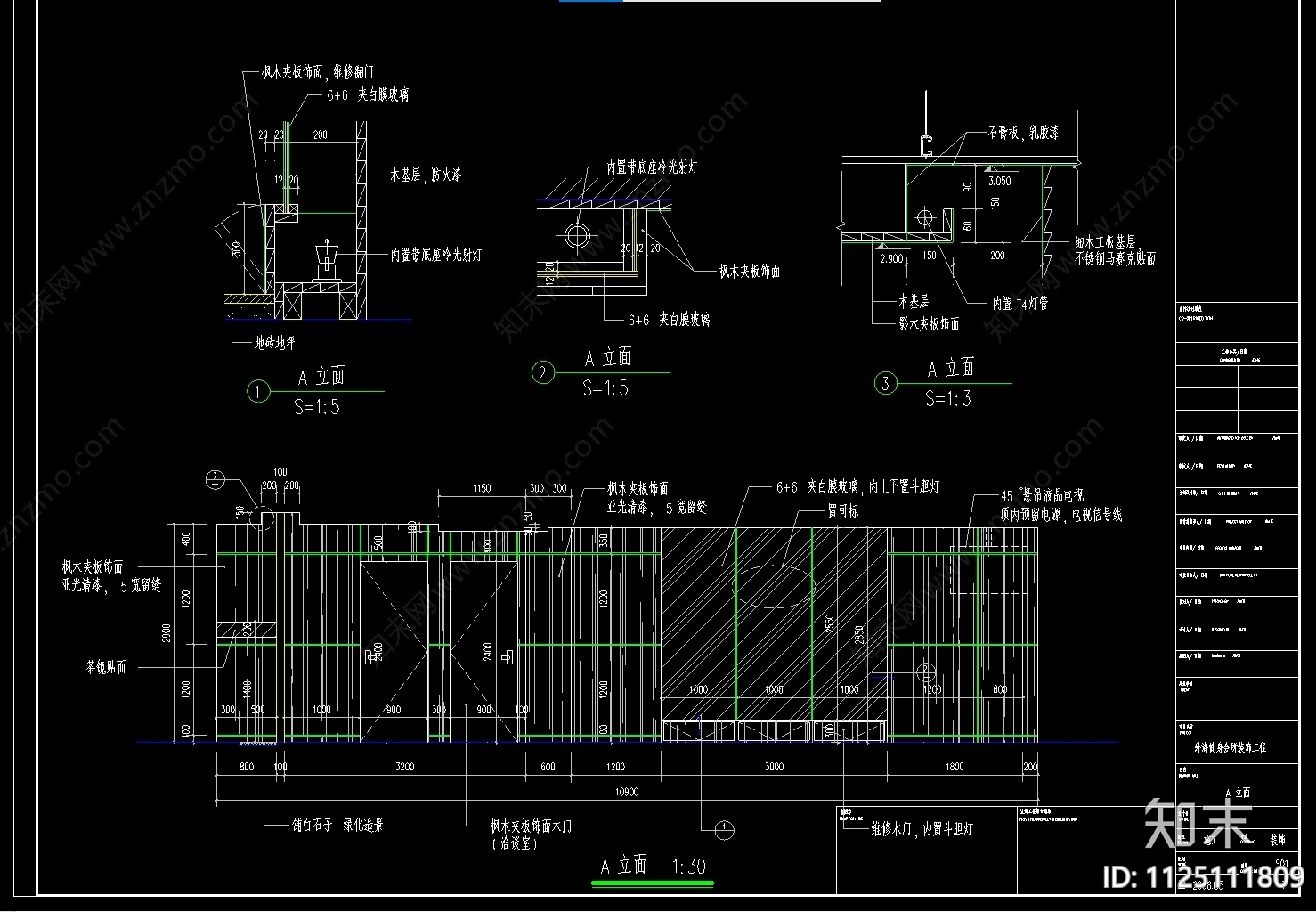The image size is (1316, 912).
Task: Pick the "1800" dimension value
Action: (954, 767)
